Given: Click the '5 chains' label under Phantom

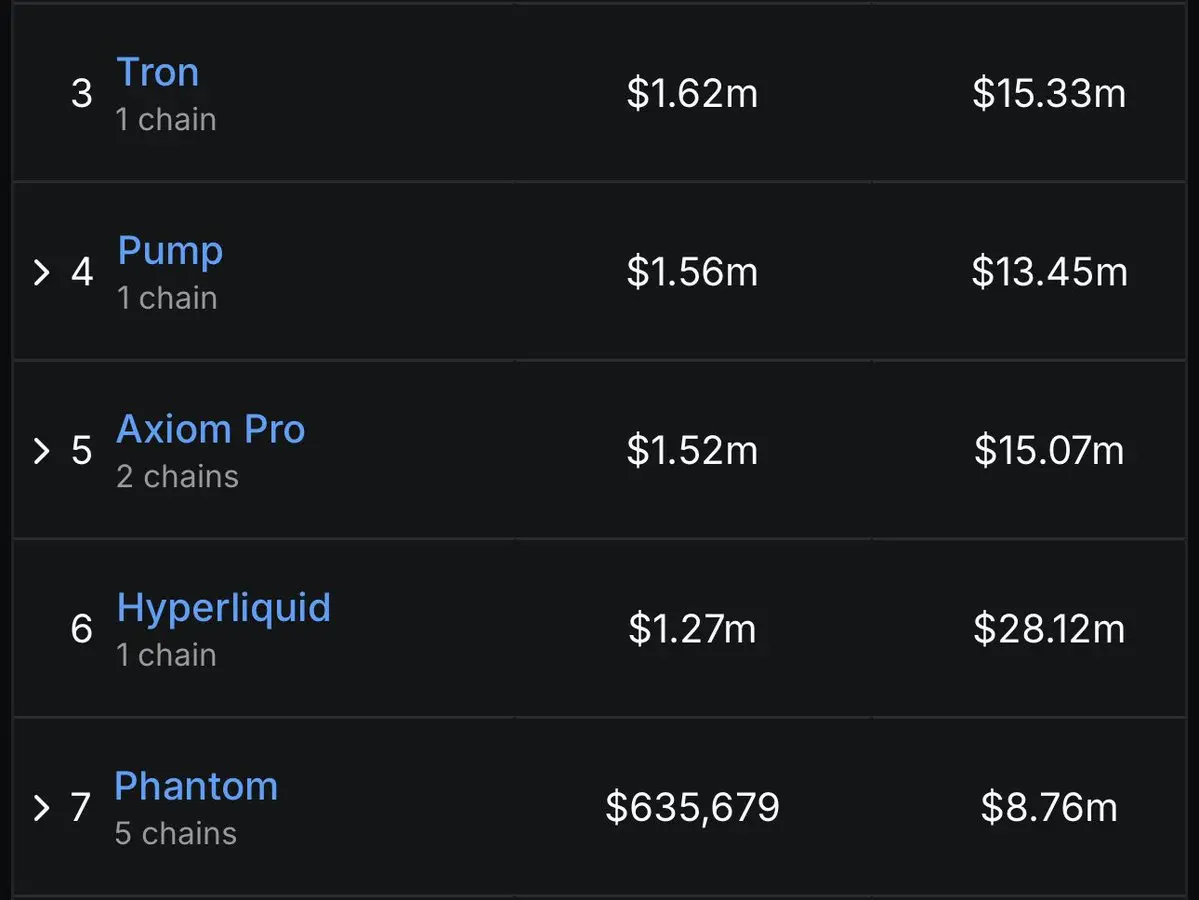Looking at the screenshot, I should coord(175,833).
